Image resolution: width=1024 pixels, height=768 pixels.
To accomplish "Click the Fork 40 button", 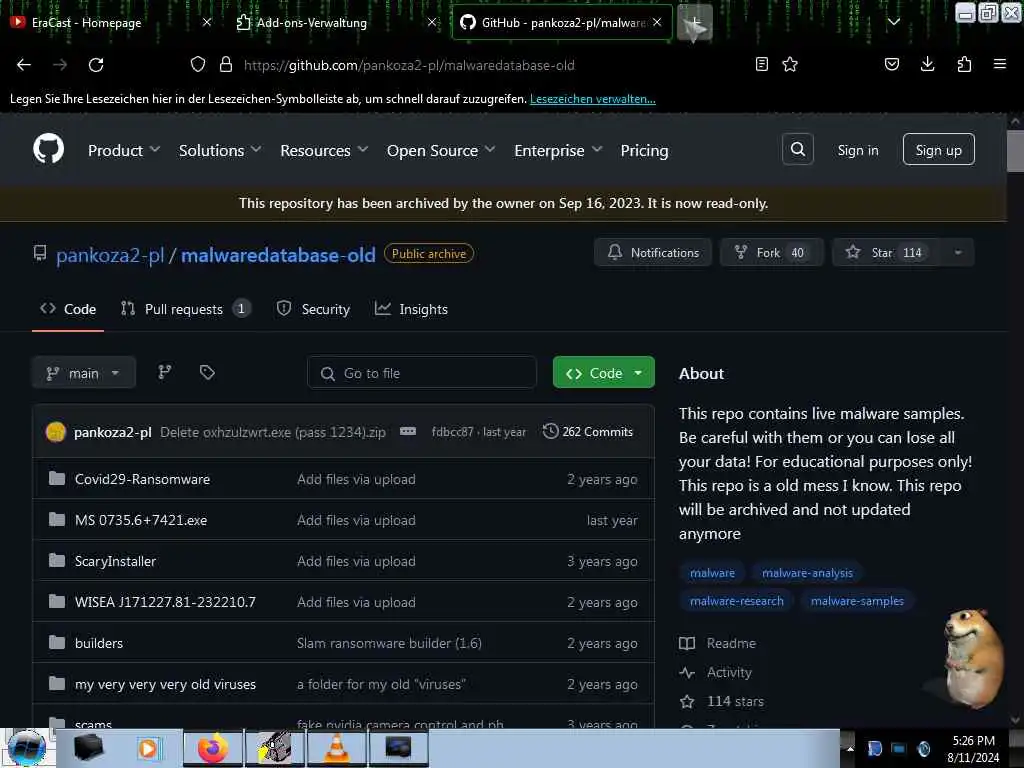I will pyautogui.click(x=772, y=253).
